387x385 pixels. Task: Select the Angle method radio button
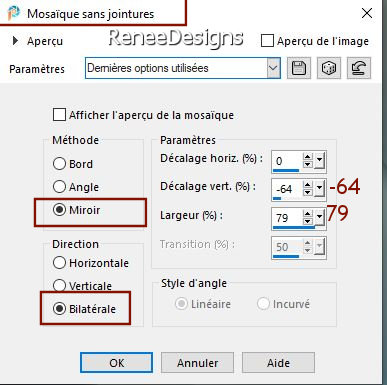point(59,187)
